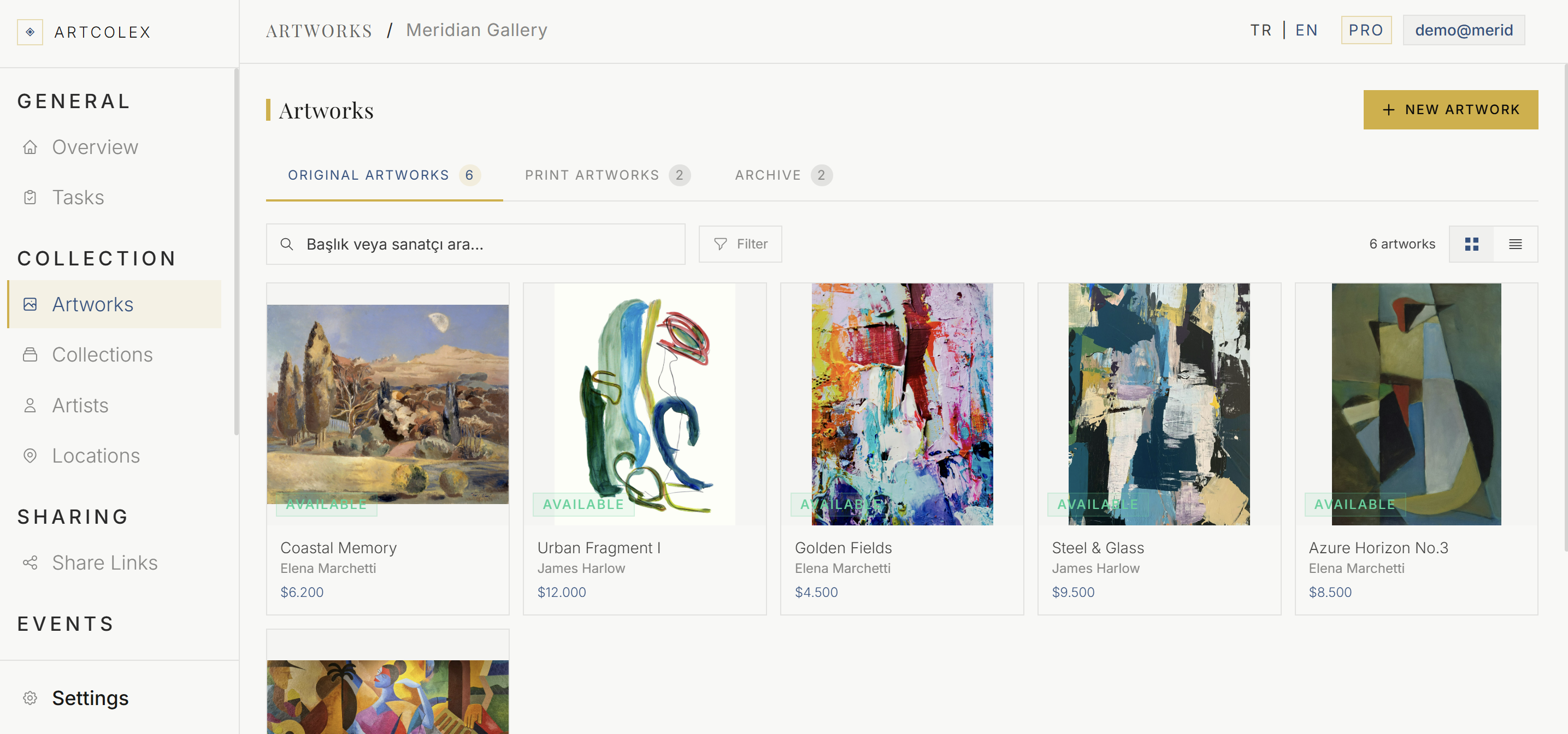This screenshot has height=734, width=1568.
Task: Open the Filter options
Action: (x=740, y=244)
